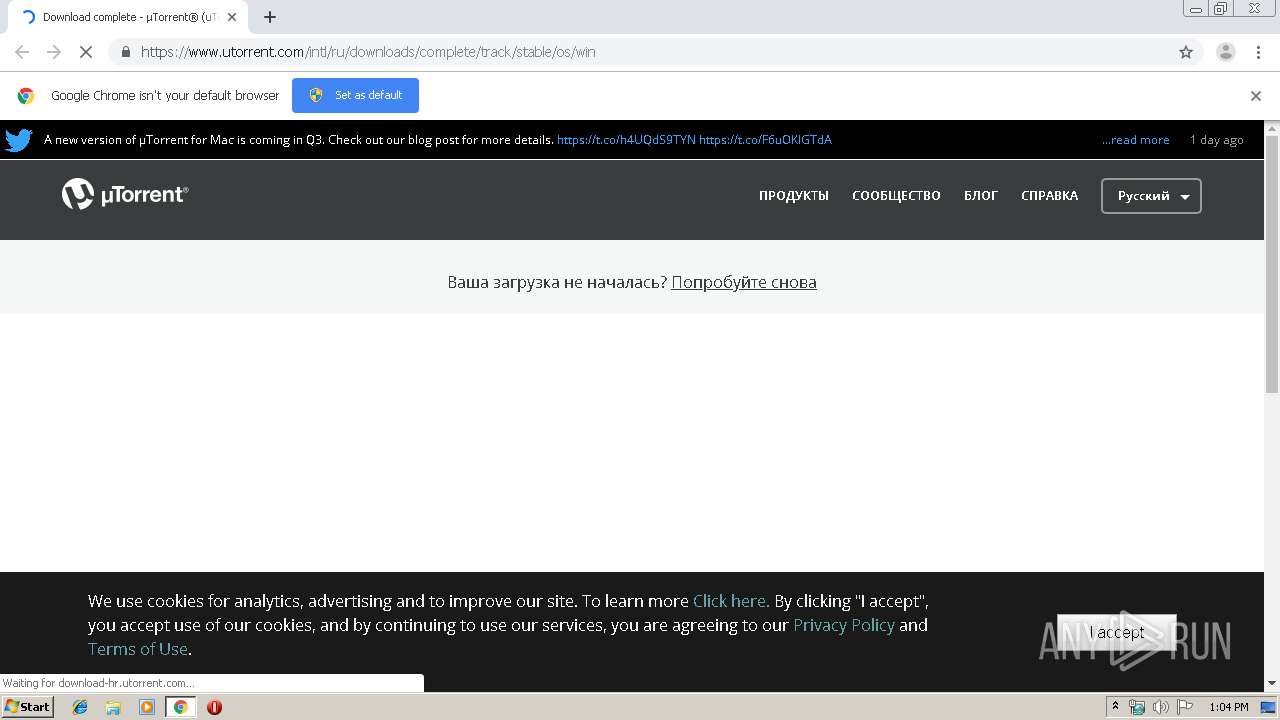
Task: Open the ПРОДУКТЫ menu
Action: tap(794, 196)
